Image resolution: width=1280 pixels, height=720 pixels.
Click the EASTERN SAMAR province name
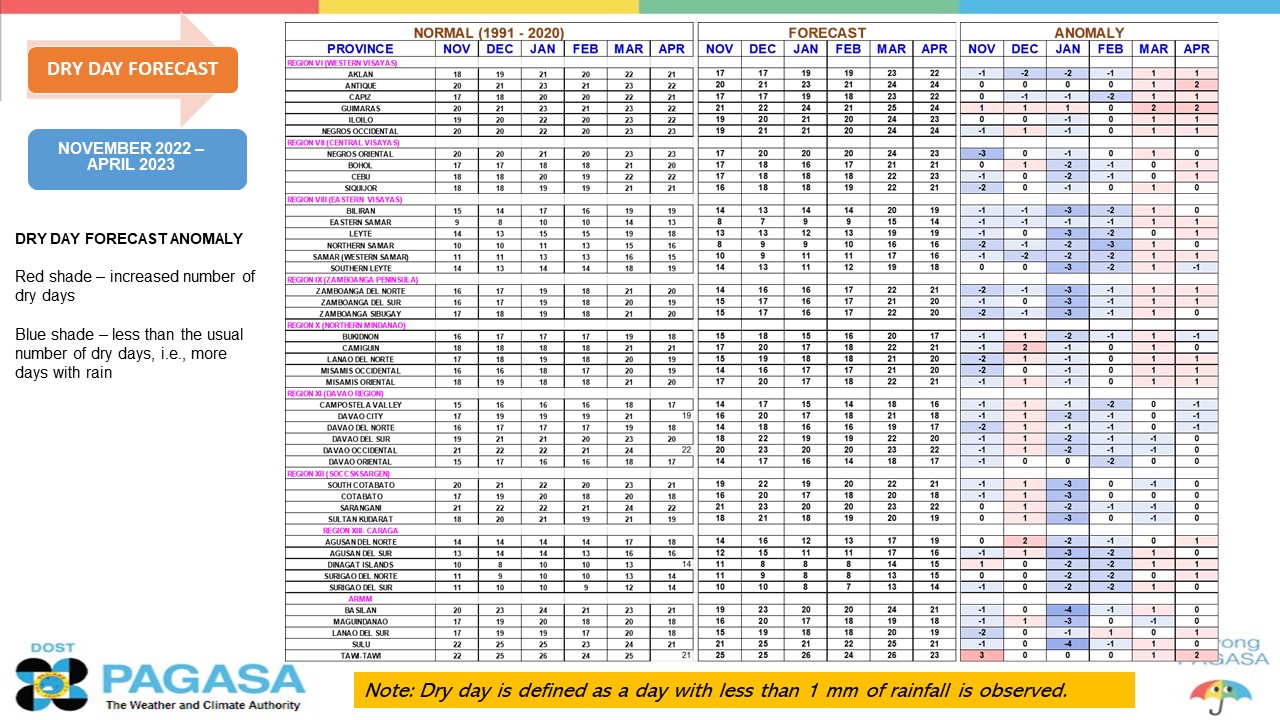[x=360, y=222]
